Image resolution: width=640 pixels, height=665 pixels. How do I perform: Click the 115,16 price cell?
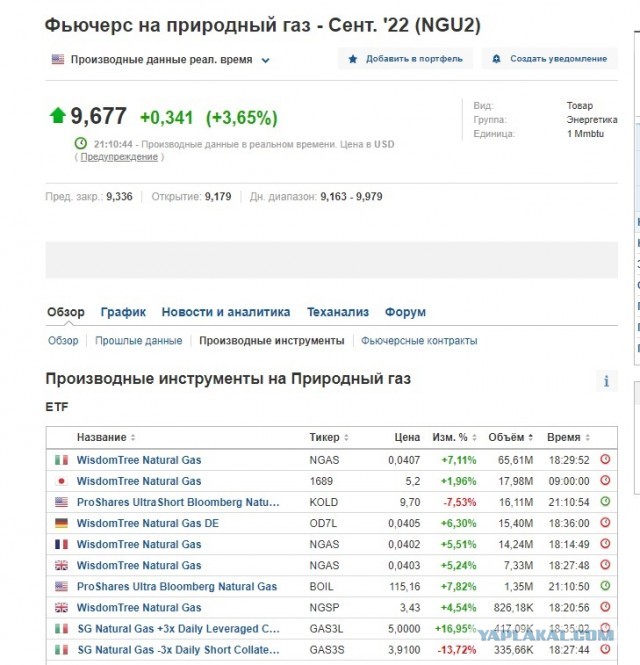(x=405, y=587)
